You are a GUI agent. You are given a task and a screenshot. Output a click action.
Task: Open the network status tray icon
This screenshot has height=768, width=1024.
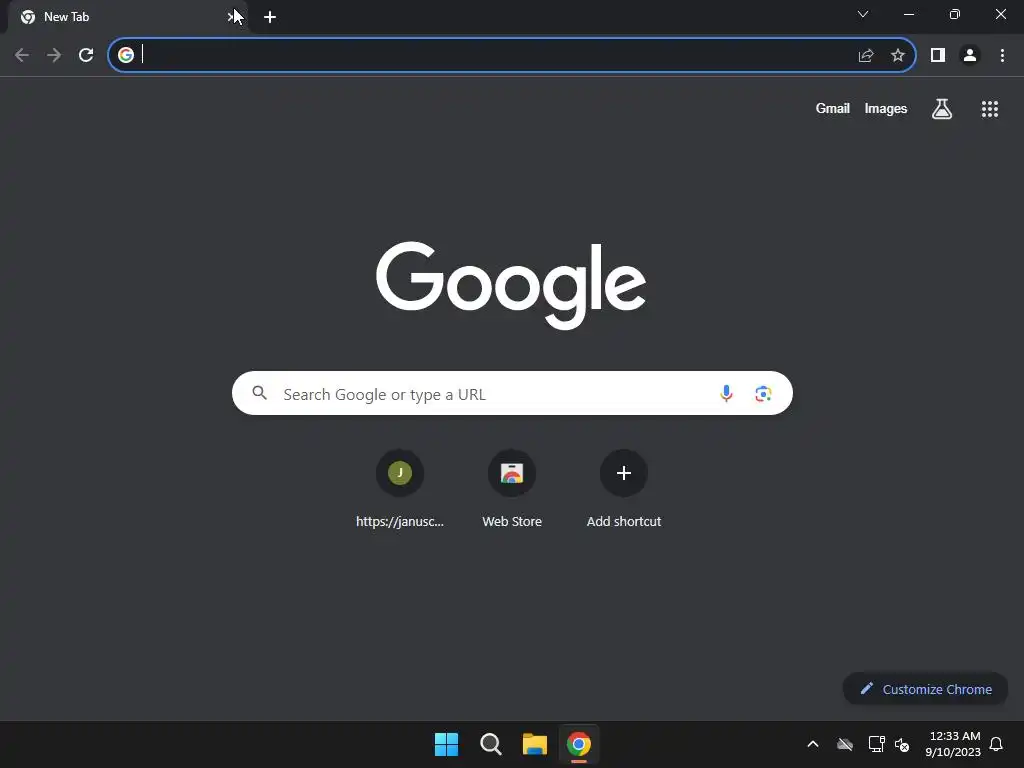[876, 744]
